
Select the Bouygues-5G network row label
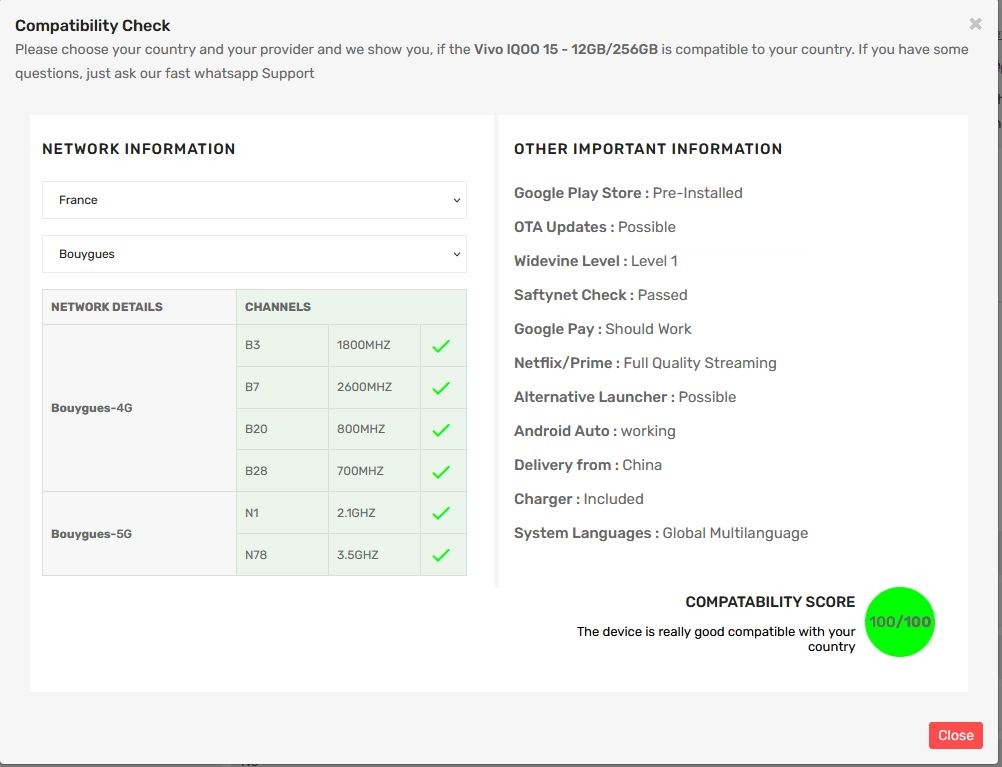coord(91,534)
